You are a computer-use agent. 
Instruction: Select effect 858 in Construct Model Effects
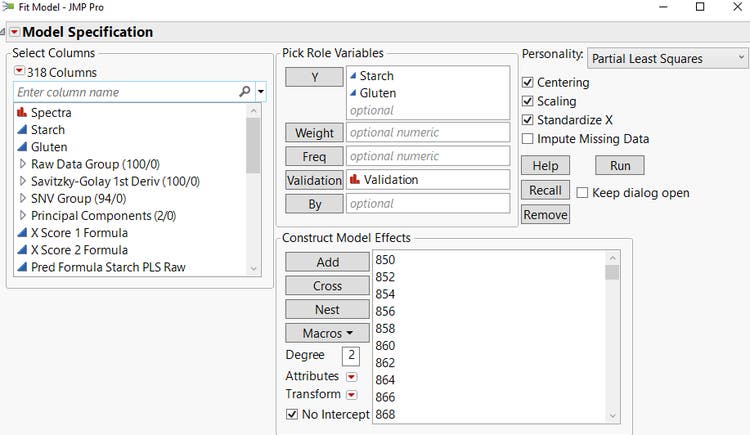(385, 328)
